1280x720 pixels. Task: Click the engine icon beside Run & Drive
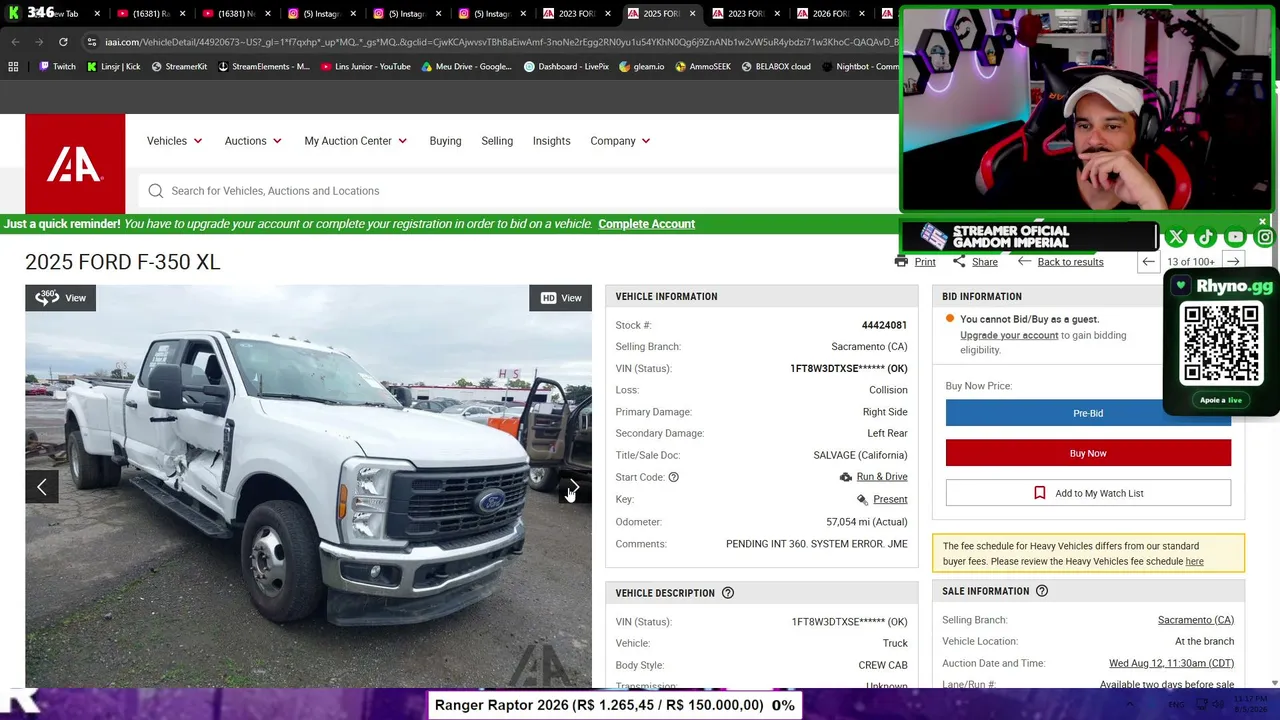[x=846, y=477]
